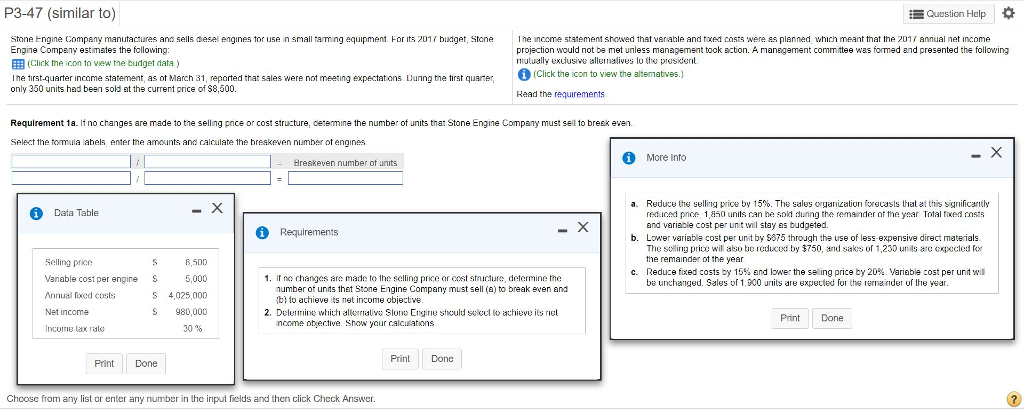Select second row right amount field
Viewport: 1024px width, 410px height.
point(208,178)
